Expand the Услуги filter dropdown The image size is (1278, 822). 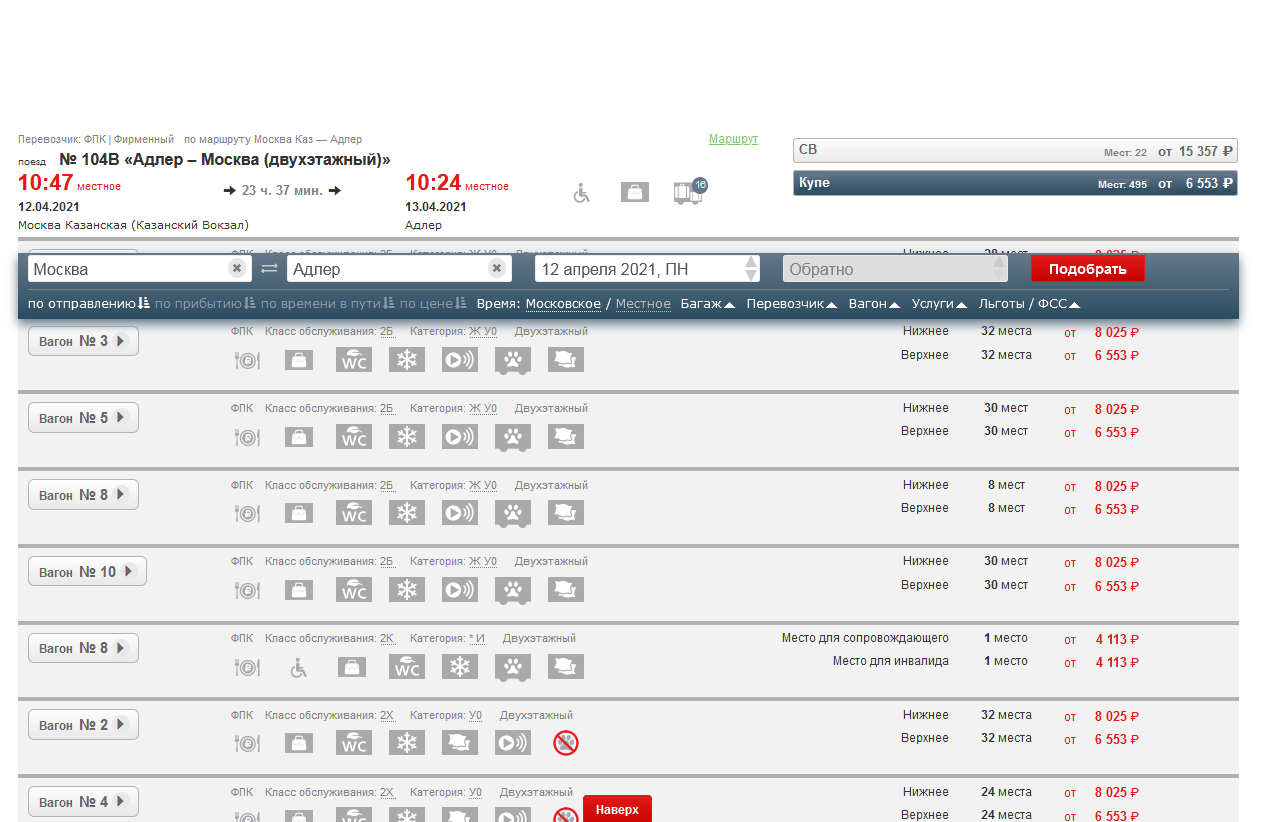click(x=939, y=304)
